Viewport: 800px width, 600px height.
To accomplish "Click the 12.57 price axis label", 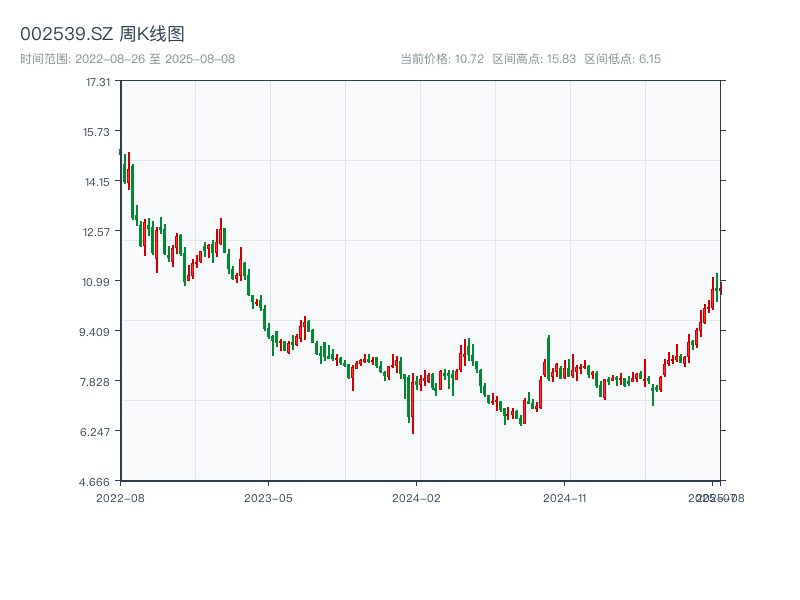I will 98,232.
